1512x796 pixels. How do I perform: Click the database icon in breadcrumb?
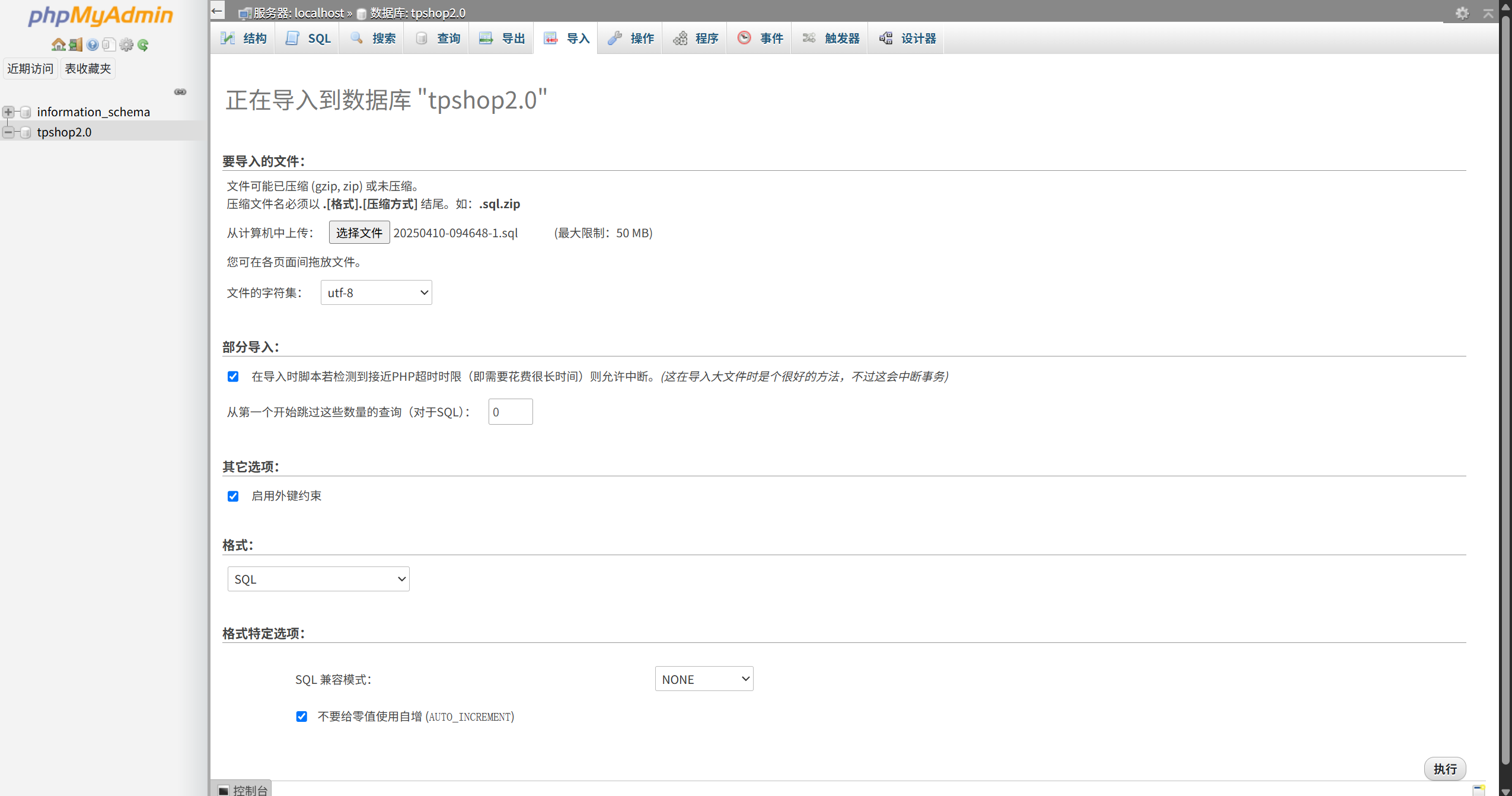[361, 14]
